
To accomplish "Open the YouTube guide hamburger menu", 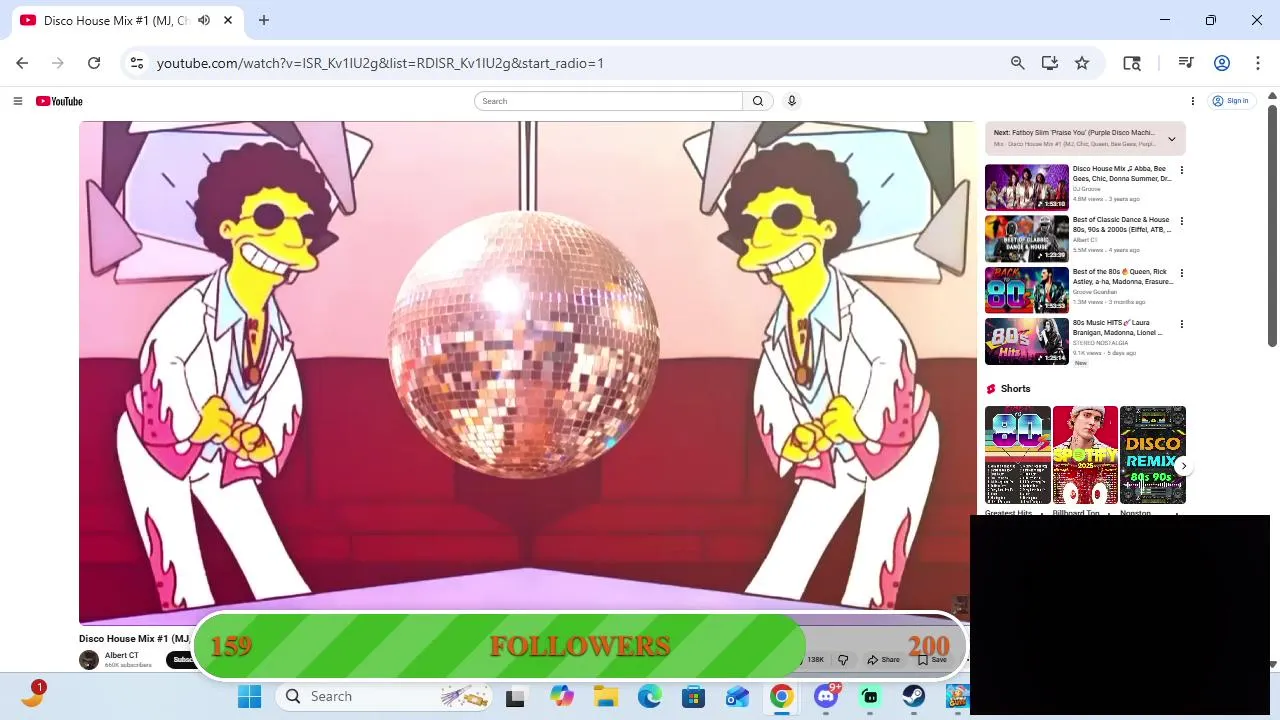I will (x=17, y=101).
